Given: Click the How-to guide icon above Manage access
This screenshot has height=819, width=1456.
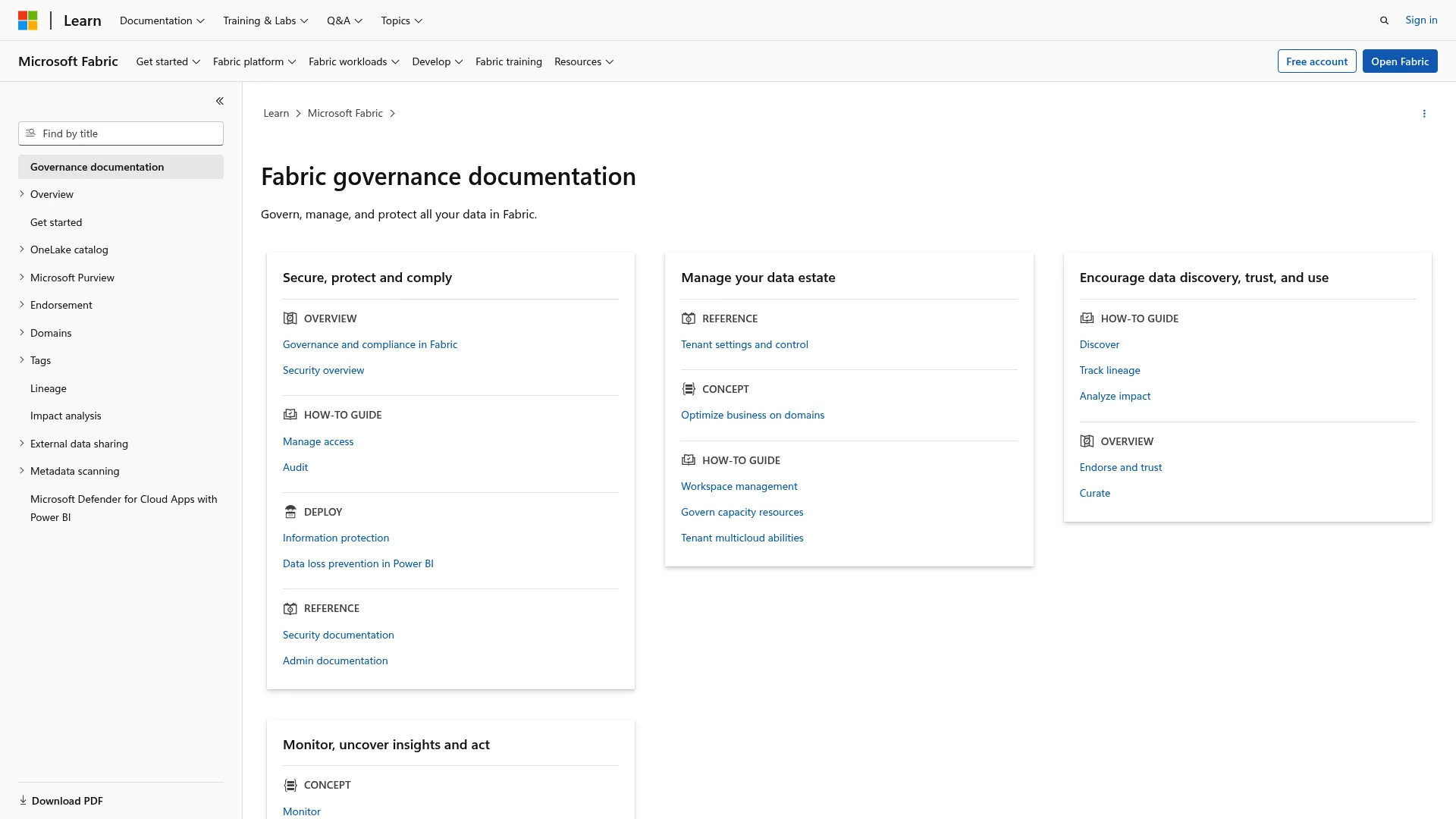Looking at the screenshot, I should click(290, 415).
